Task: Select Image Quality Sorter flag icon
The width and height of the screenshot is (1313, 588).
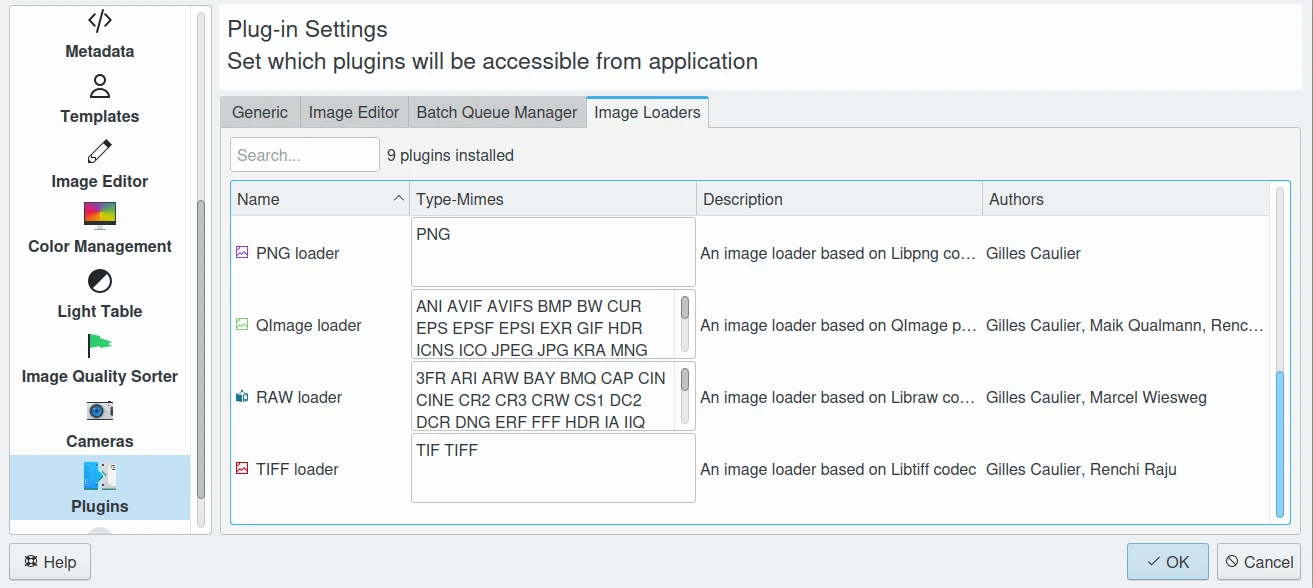Action: point(99,346)
